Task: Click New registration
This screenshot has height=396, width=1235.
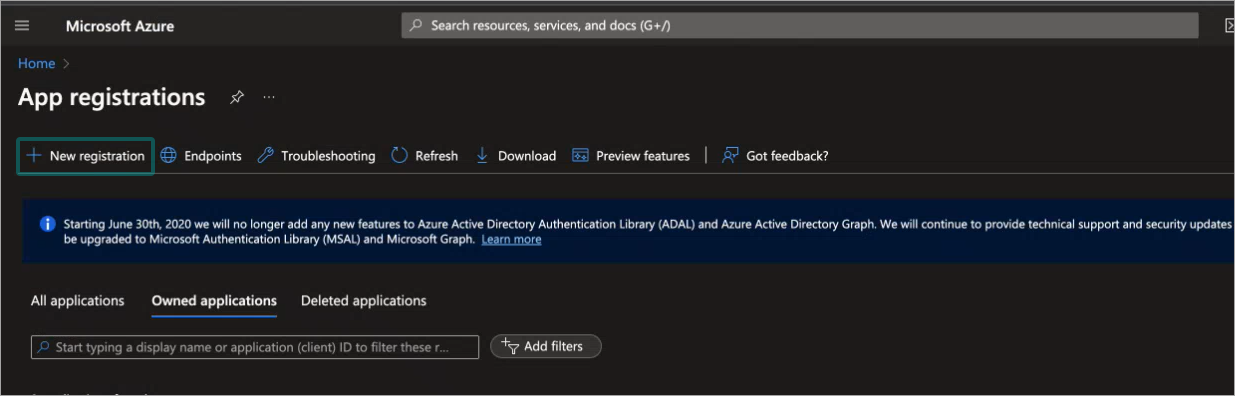Action: click(x=85, y=156)
